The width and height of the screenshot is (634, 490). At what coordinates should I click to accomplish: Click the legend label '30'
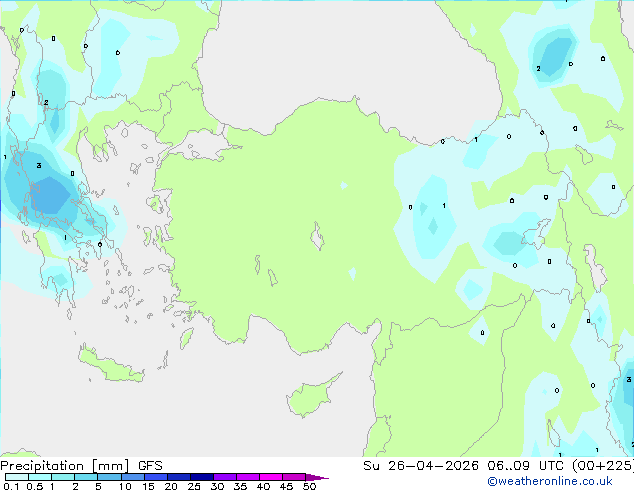(217, 486)
